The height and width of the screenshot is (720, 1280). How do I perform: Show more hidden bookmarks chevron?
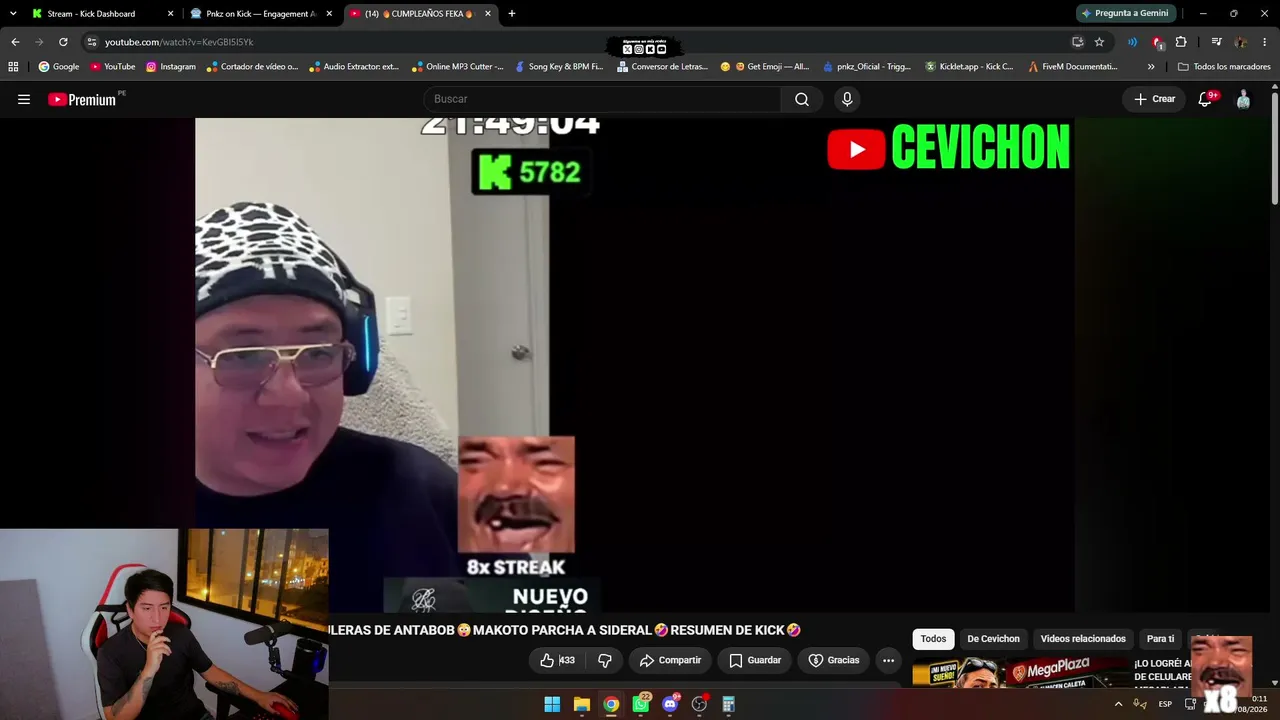[1151, 67]
